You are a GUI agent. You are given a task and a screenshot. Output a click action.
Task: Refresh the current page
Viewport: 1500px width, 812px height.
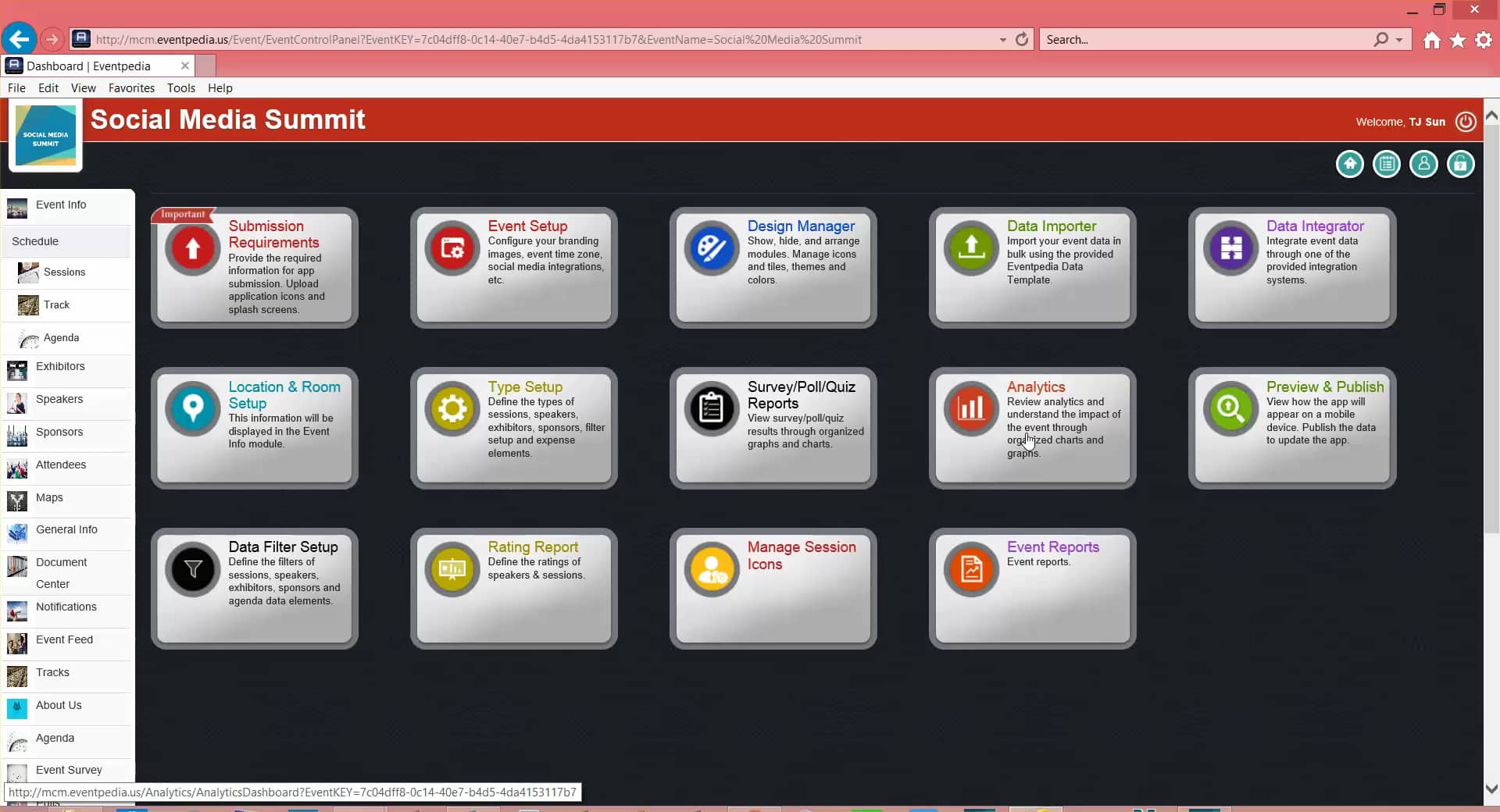point(1022,39)
